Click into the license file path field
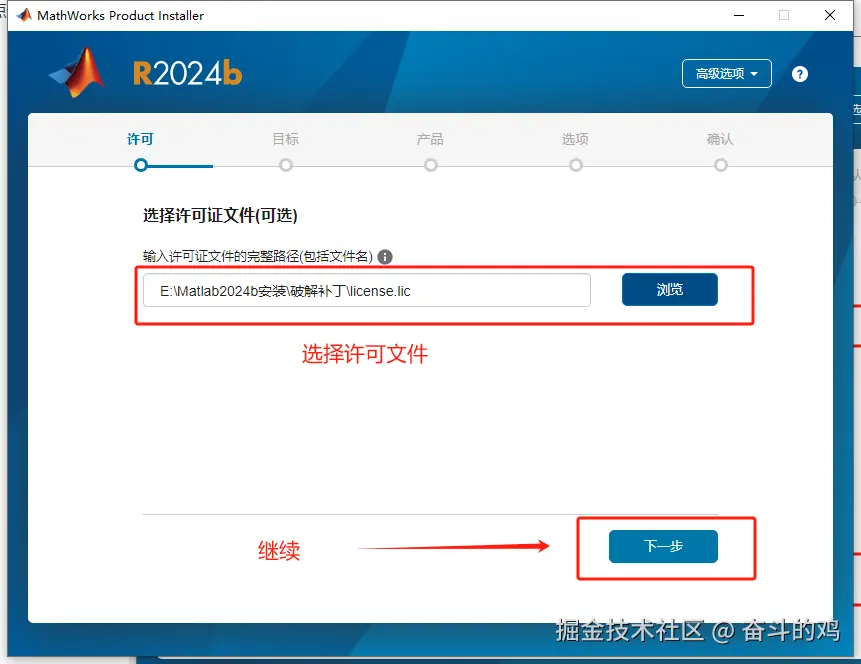Viewport: 861px width, 664px height. (x=367, y=290)
